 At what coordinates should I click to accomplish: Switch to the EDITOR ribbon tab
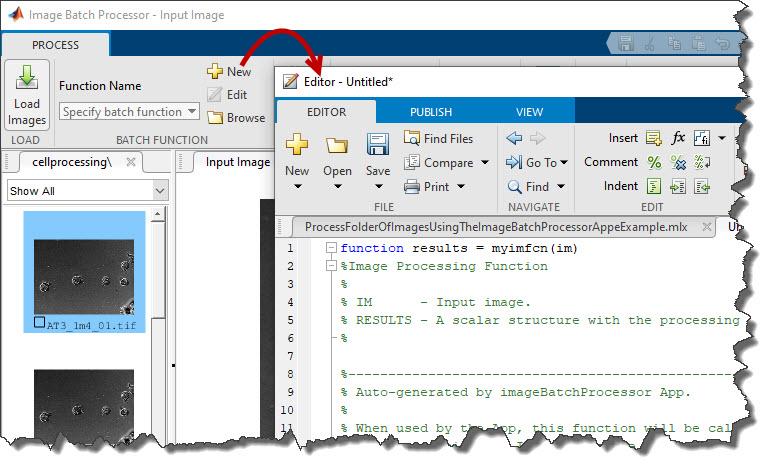(x=326, y=112)
